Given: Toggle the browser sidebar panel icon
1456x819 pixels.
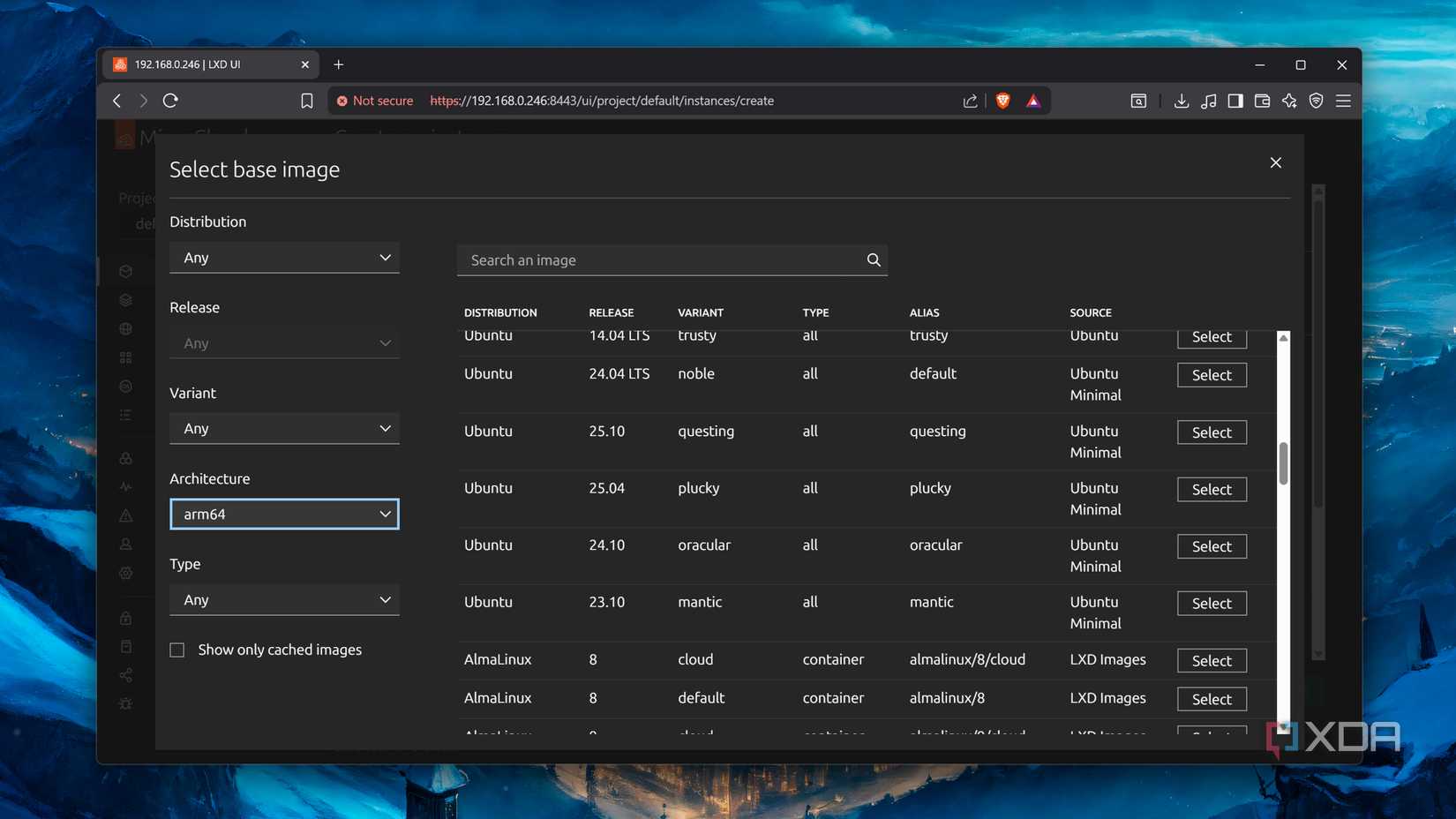Looking at the screenshot, I should click(1235, 101).
